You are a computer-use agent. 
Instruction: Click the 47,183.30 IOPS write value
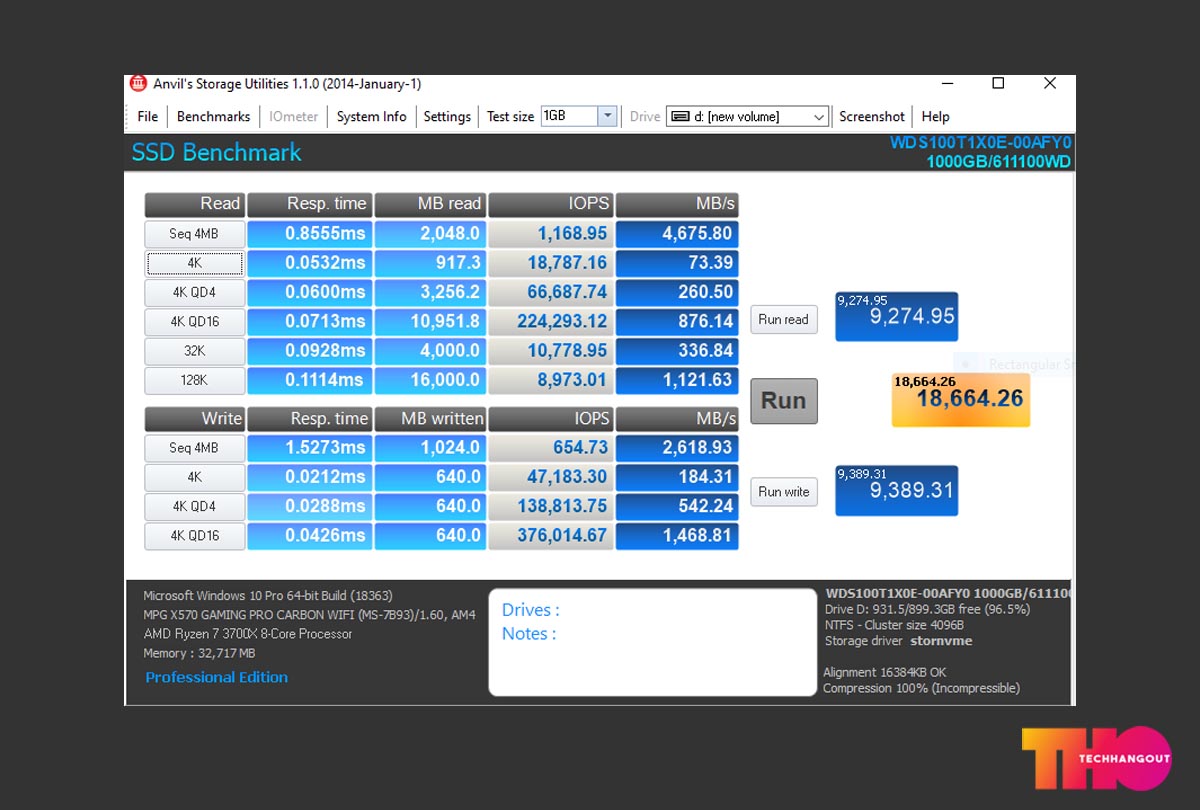(551, 477)
